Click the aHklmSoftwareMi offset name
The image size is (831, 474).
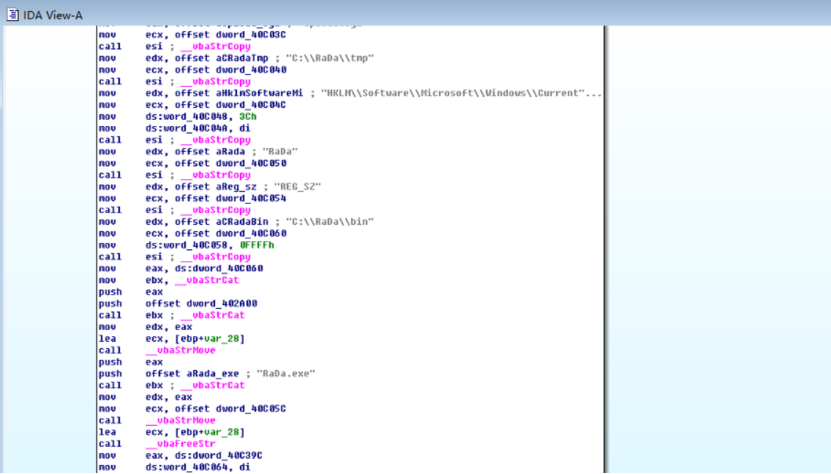coord(260,93)
